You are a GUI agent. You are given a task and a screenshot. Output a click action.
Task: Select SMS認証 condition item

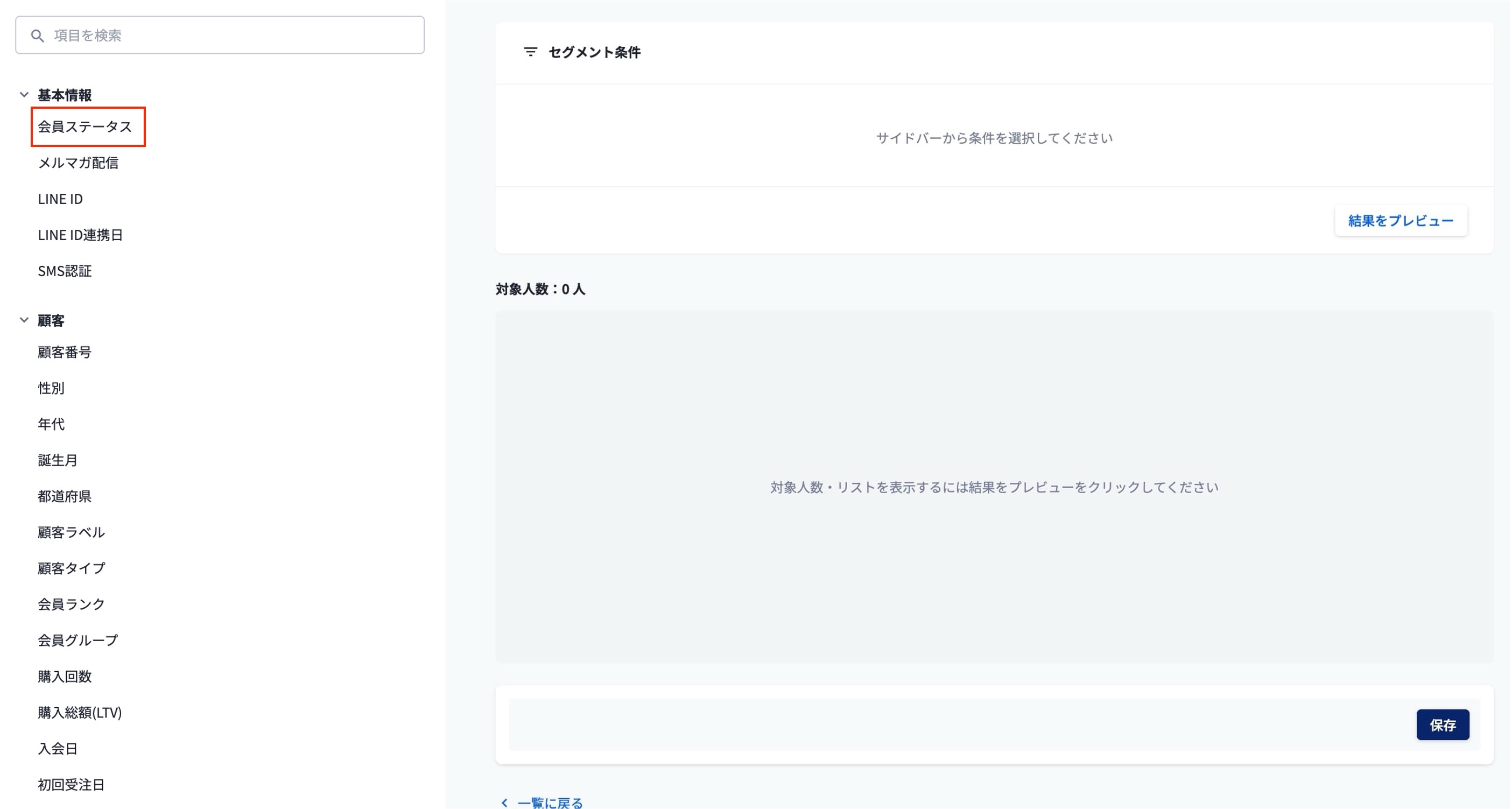tap(65, 271)
